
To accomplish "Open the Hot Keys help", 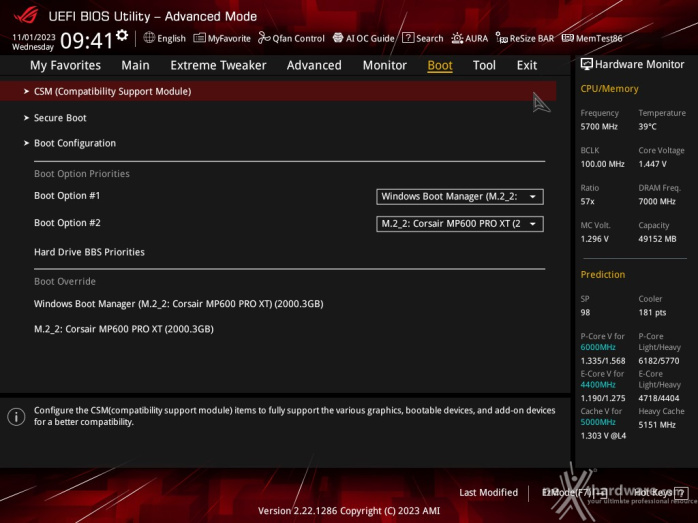I will pos(660,493).
